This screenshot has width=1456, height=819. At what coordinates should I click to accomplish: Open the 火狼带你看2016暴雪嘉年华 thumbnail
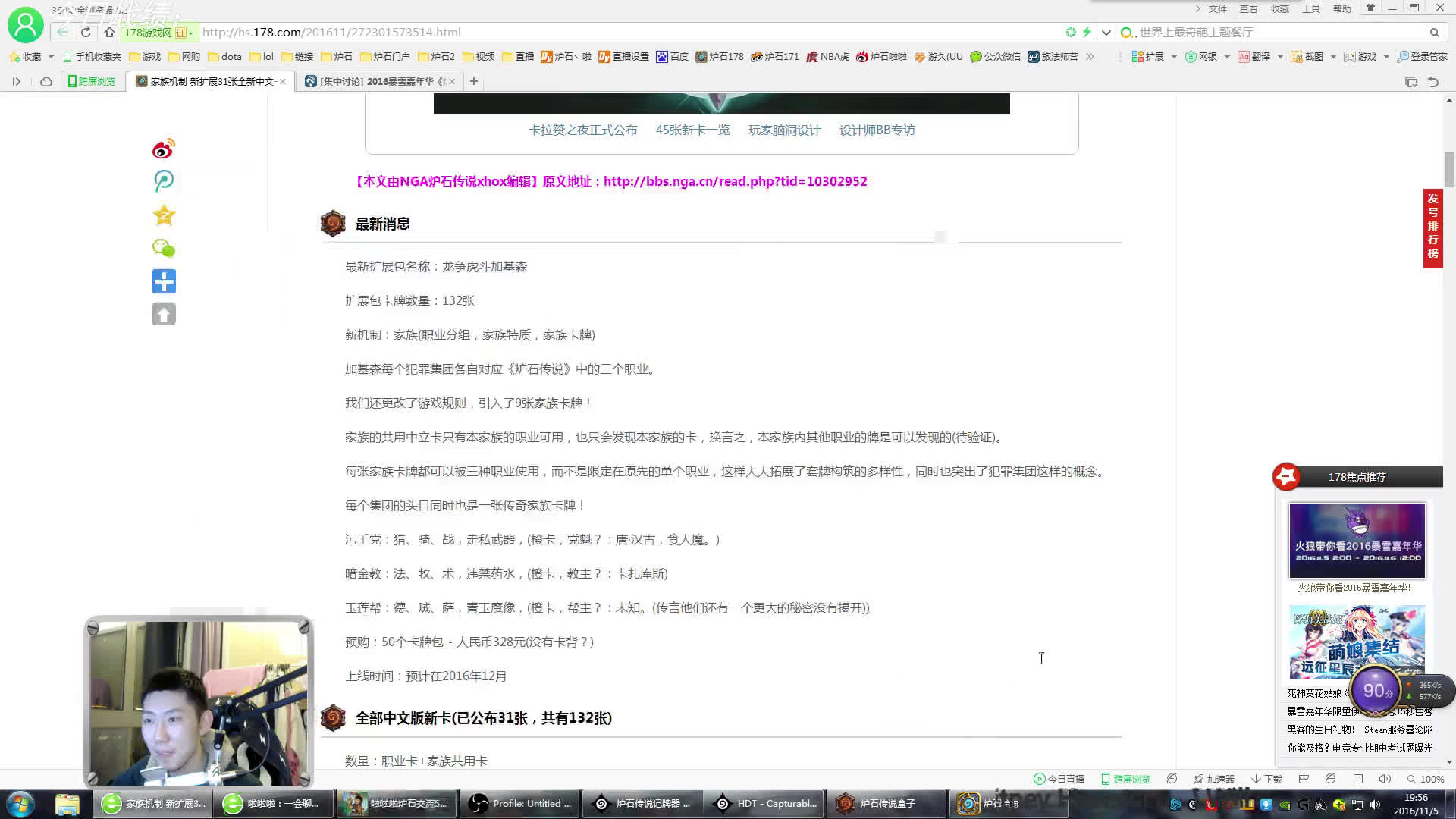pyautogui.click(x=1357, y=541)
